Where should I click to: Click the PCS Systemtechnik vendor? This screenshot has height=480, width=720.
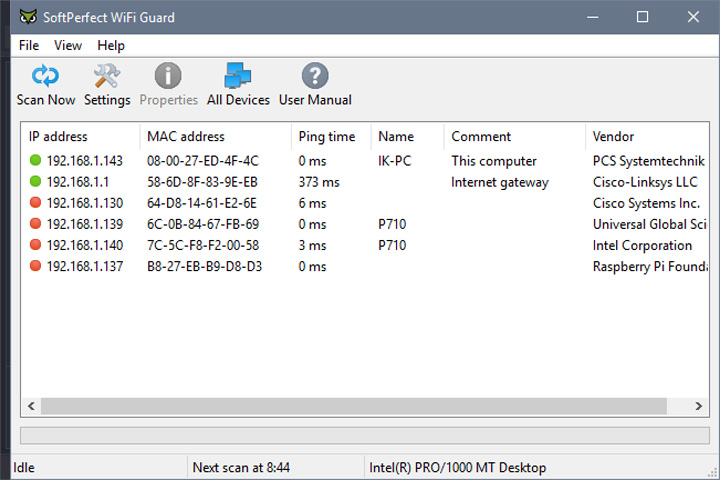(x=648, y=161)
